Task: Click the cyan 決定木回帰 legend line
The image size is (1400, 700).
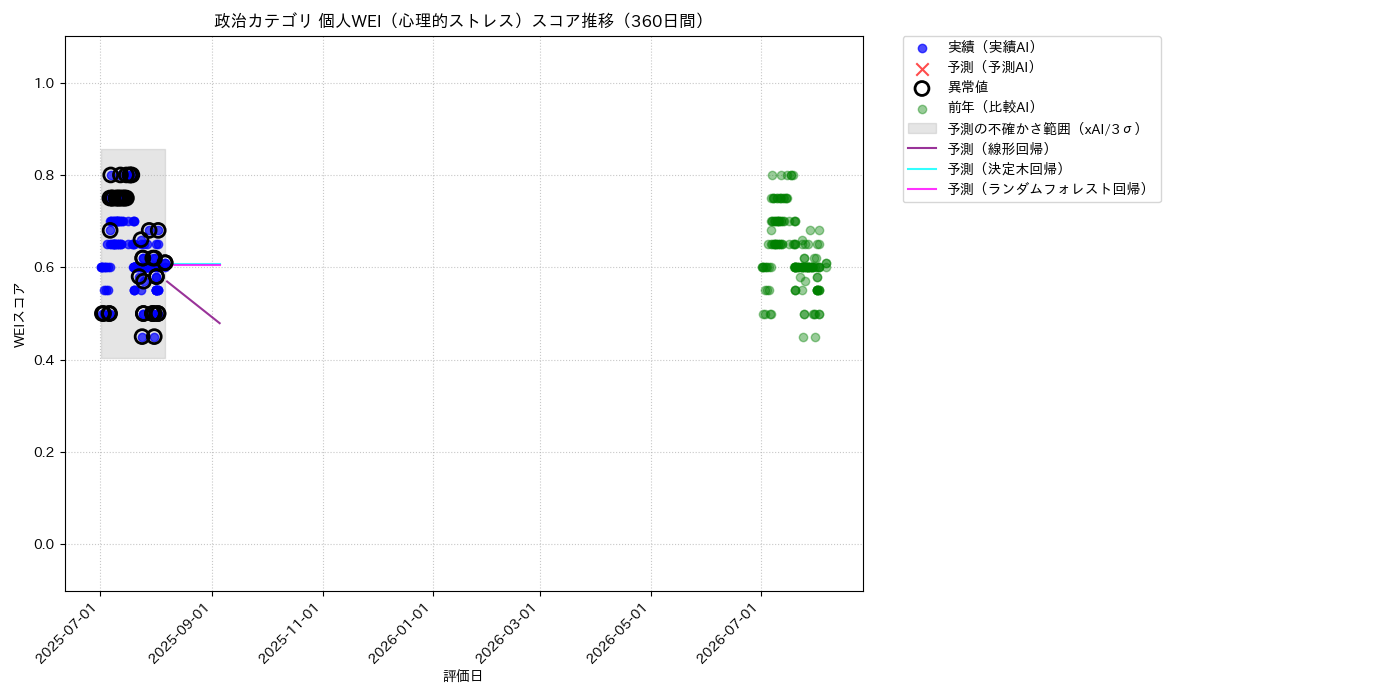Action: pos(922,169)
